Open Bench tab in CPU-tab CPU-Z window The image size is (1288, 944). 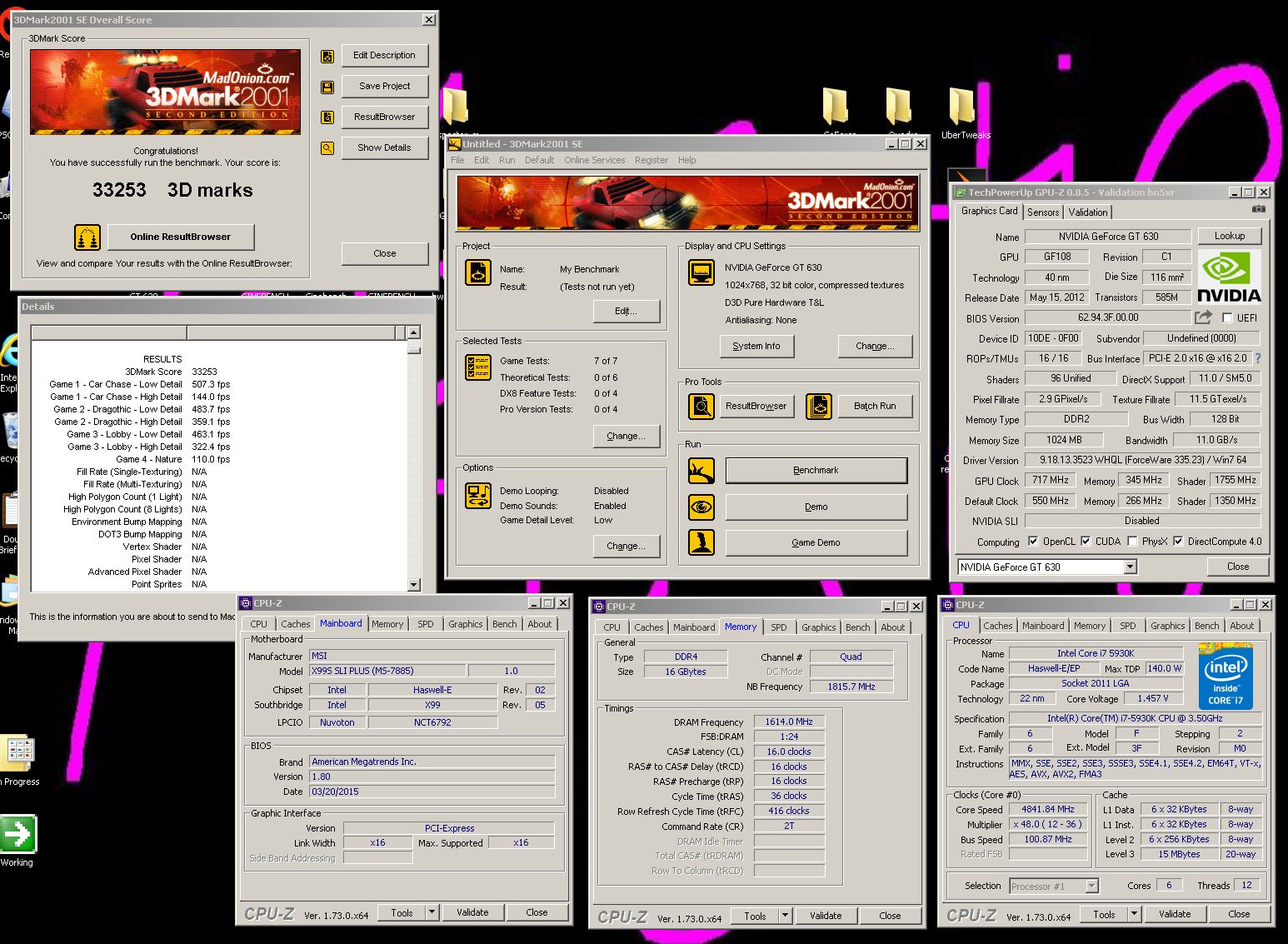coord(1206,626)
